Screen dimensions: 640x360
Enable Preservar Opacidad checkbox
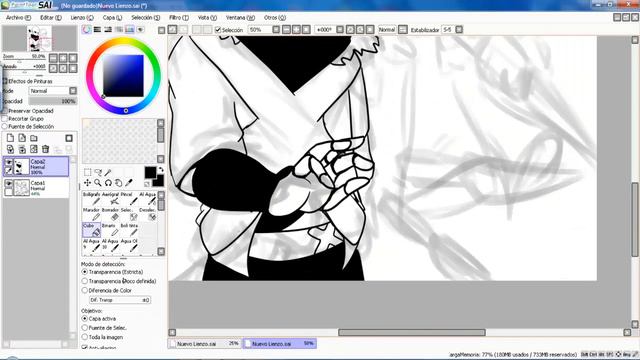4,111
